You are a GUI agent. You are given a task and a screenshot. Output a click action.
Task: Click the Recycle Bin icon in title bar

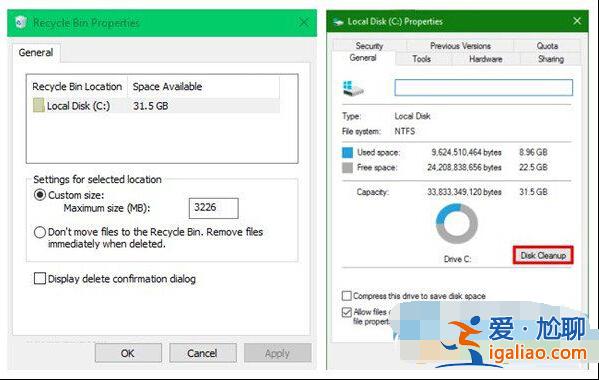[x=21, y=22]
